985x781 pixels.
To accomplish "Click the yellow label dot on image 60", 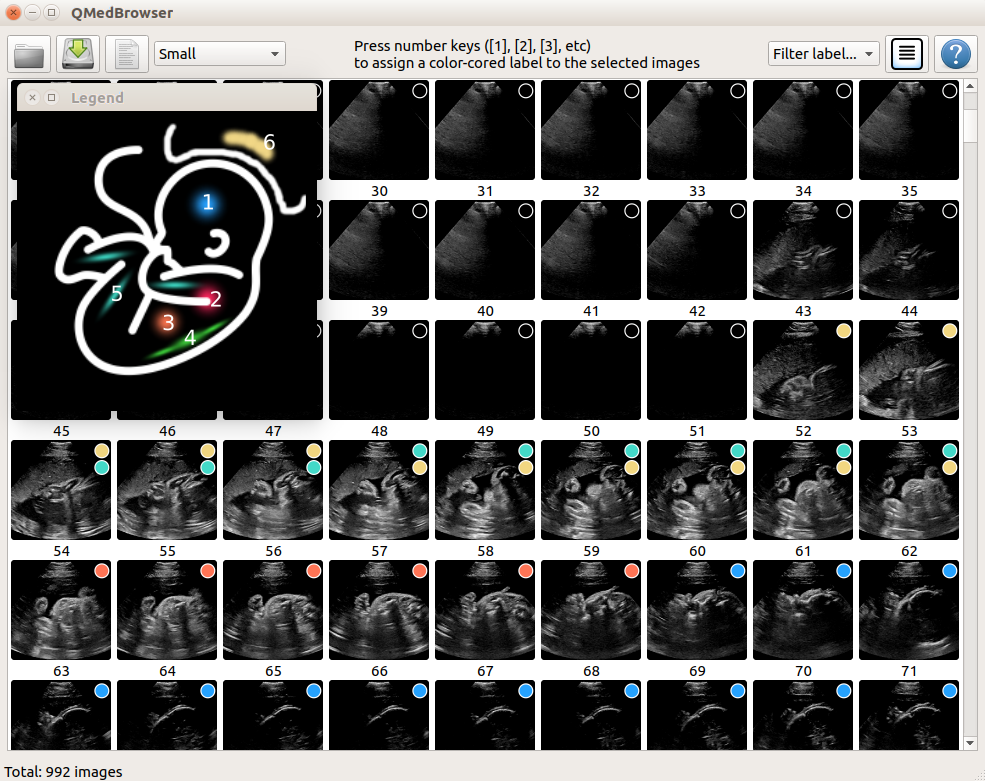I will click(737, 467).
